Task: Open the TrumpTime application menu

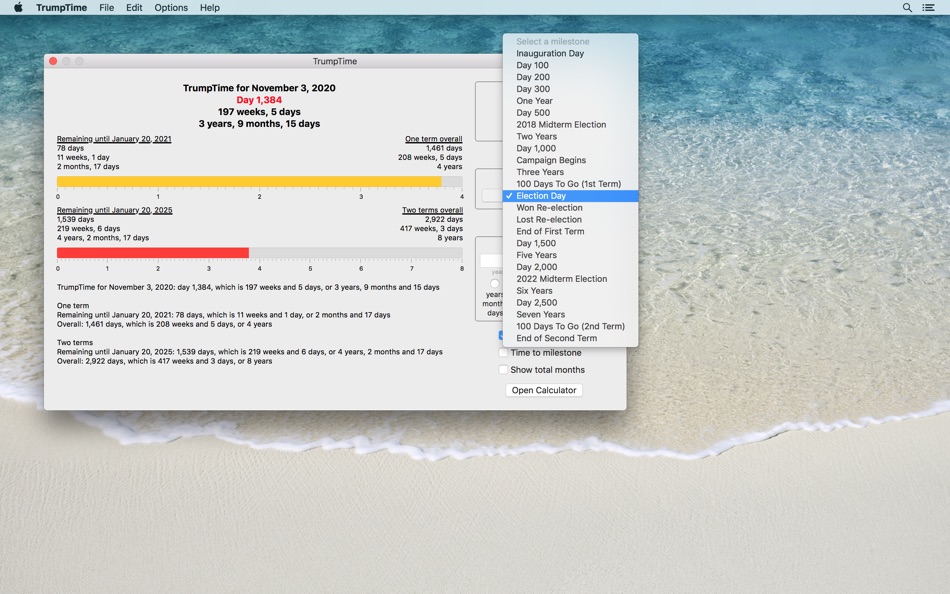Action: [61, 7]
